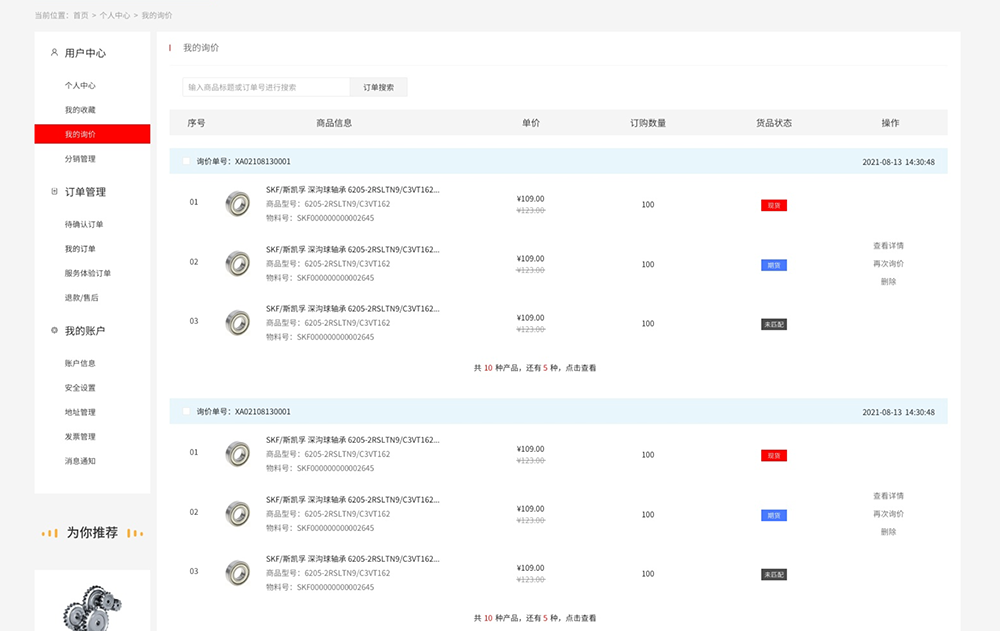Click the 订单搜索 button

(379, 87)
